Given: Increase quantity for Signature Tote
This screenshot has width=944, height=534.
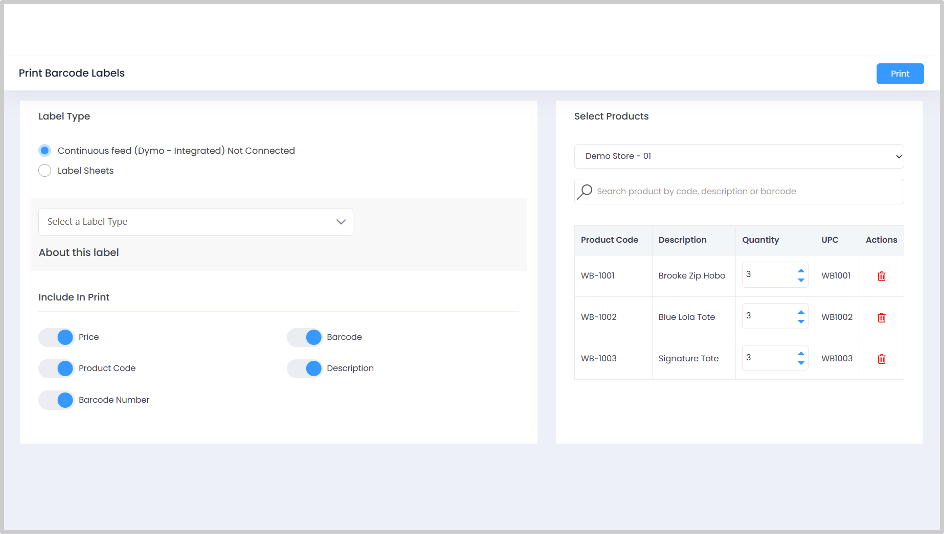Looking at the screenshot, I should (x=801, y=353).
